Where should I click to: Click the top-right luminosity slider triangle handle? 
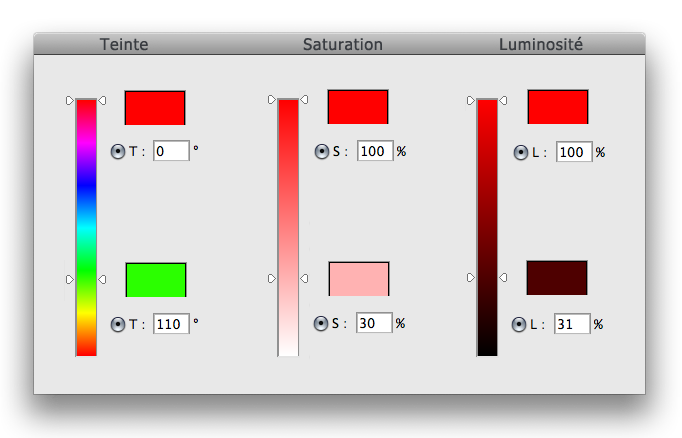[504, 100]
